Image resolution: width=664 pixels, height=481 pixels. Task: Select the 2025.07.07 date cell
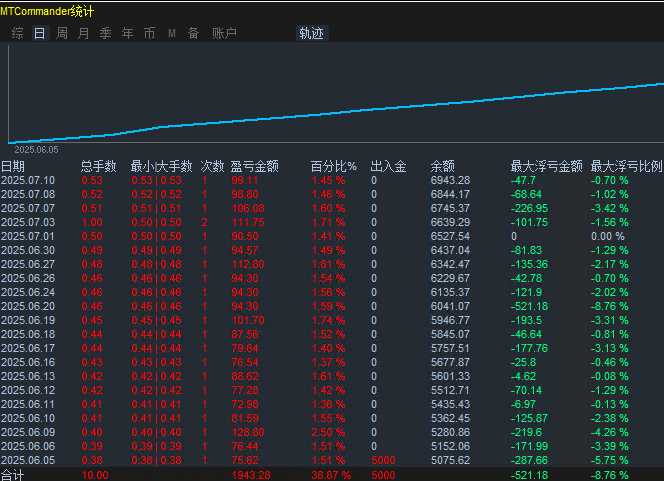28,208
